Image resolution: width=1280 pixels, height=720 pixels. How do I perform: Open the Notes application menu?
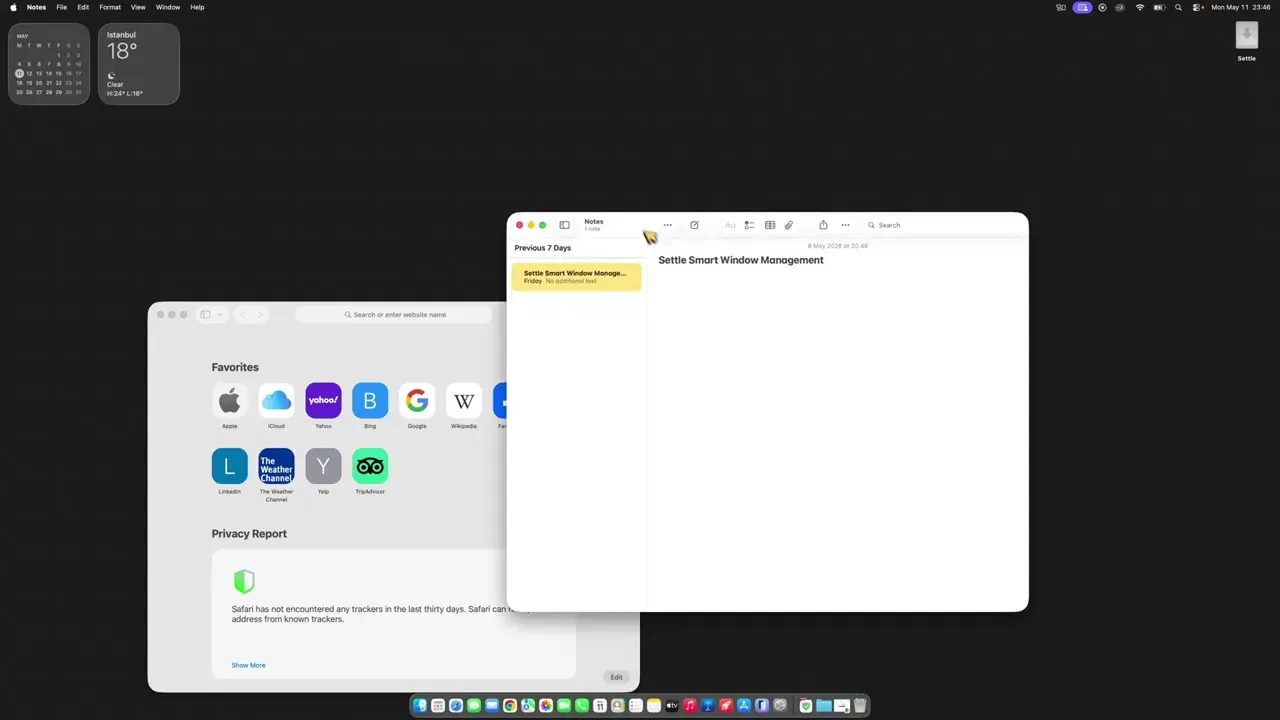coord(36,7)
